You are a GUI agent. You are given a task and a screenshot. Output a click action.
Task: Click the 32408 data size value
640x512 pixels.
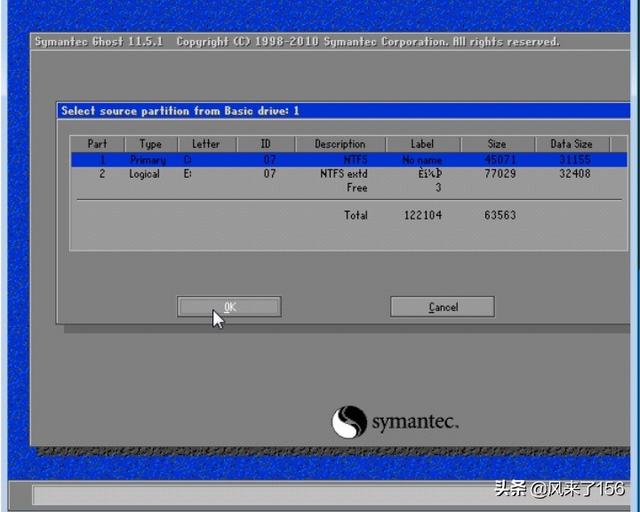click(x=575, y=174)
